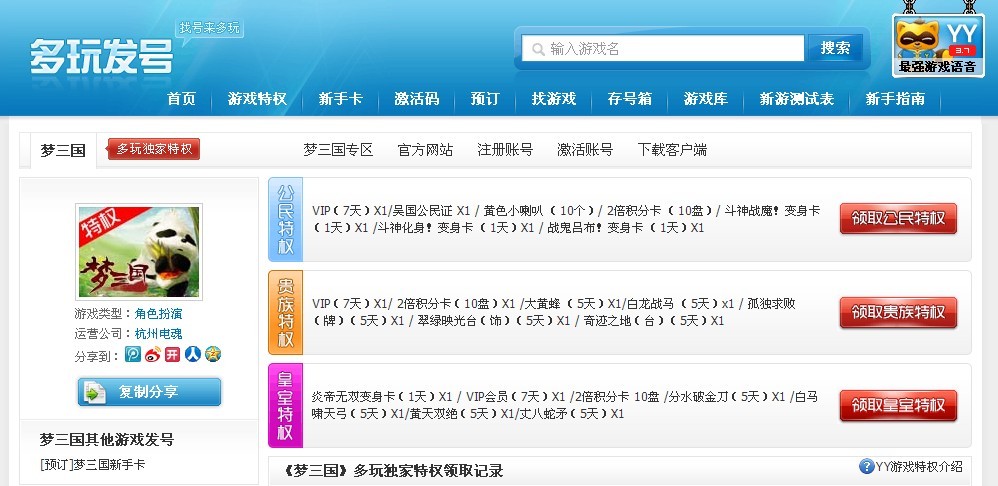Click the red 多玩独家特权 badge
Screen dimensions: 998x486
153,149
